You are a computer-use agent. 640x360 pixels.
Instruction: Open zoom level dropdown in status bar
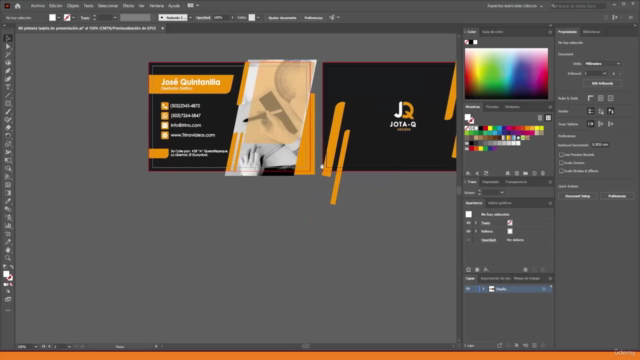pos(36,347)
